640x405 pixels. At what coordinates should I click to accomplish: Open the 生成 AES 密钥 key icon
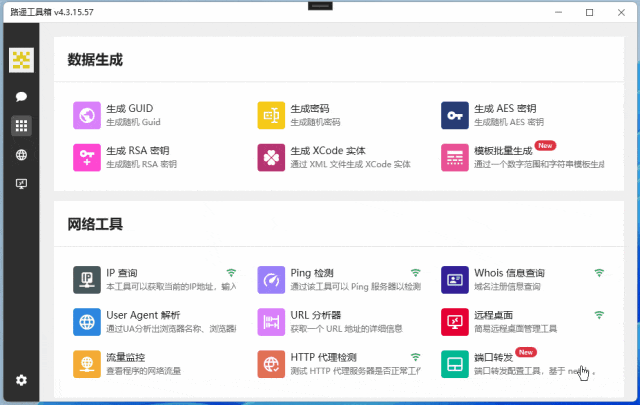[x=455, y=116]
